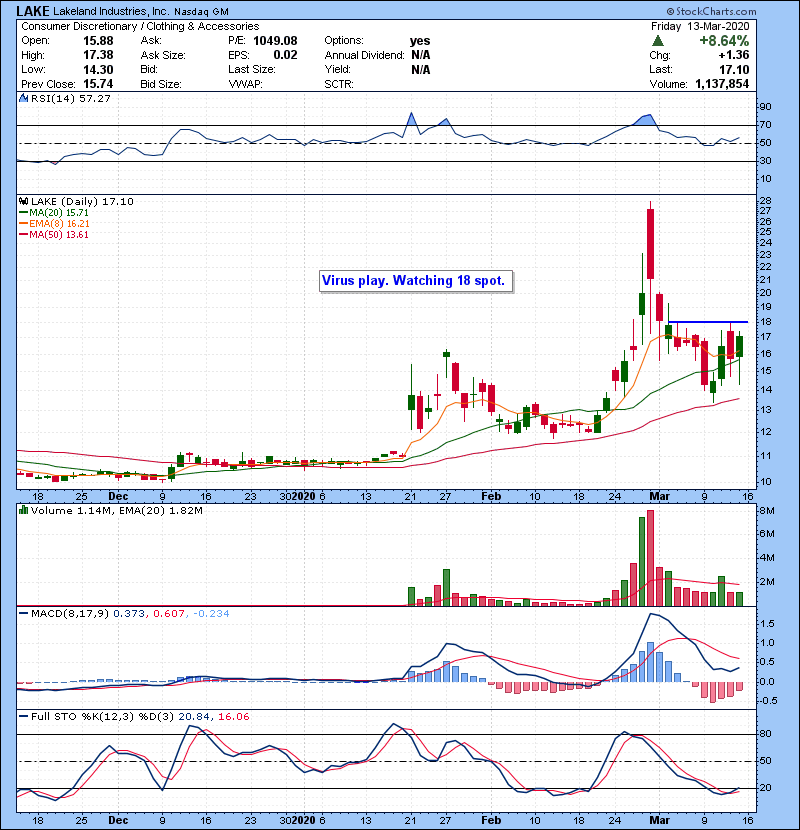Click the Volume 1.14M, EMA(20) 1.82M label
The width and height of the screenshot is (800, 830).
click(116, 511)
